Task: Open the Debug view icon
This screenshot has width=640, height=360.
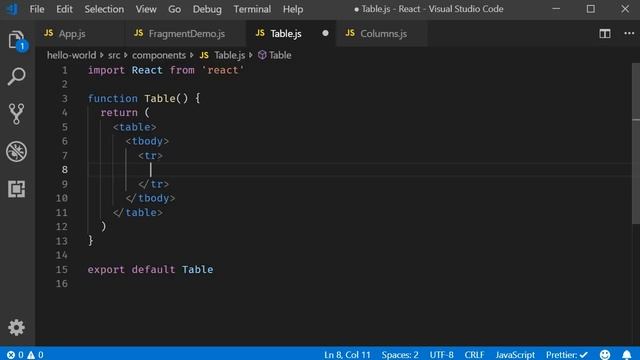Action: (x=16, y=151)
